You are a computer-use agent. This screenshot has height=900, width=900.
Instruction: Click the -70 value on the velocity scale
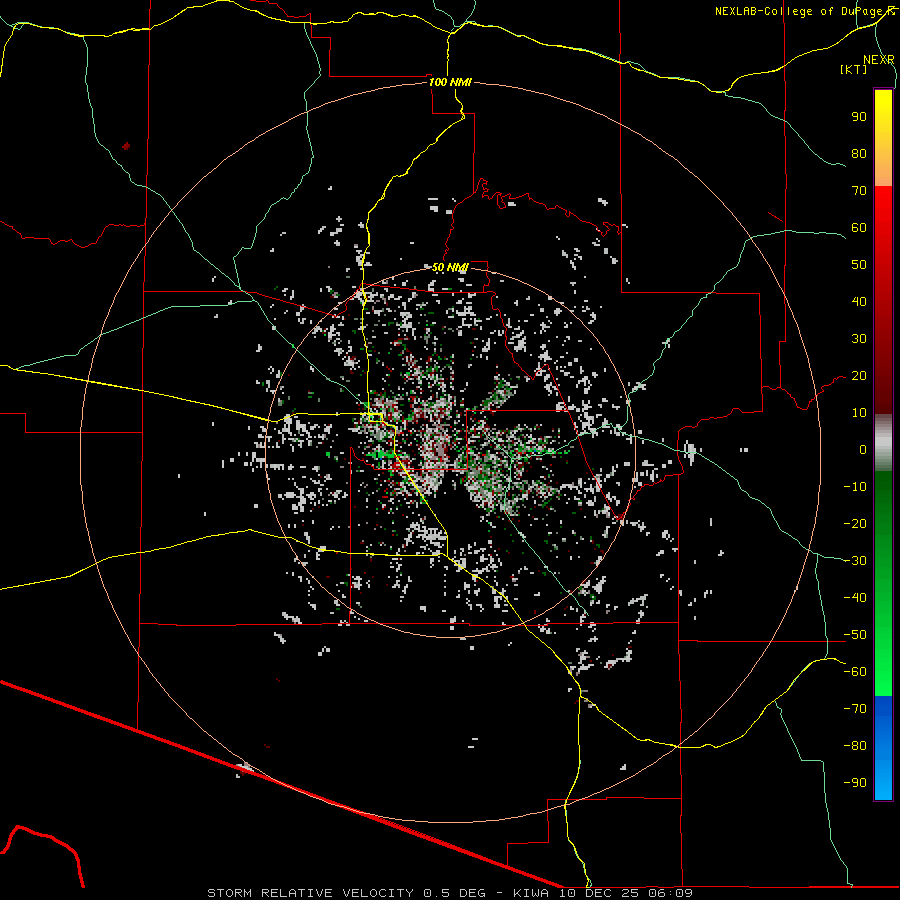[x=855, y=709]
